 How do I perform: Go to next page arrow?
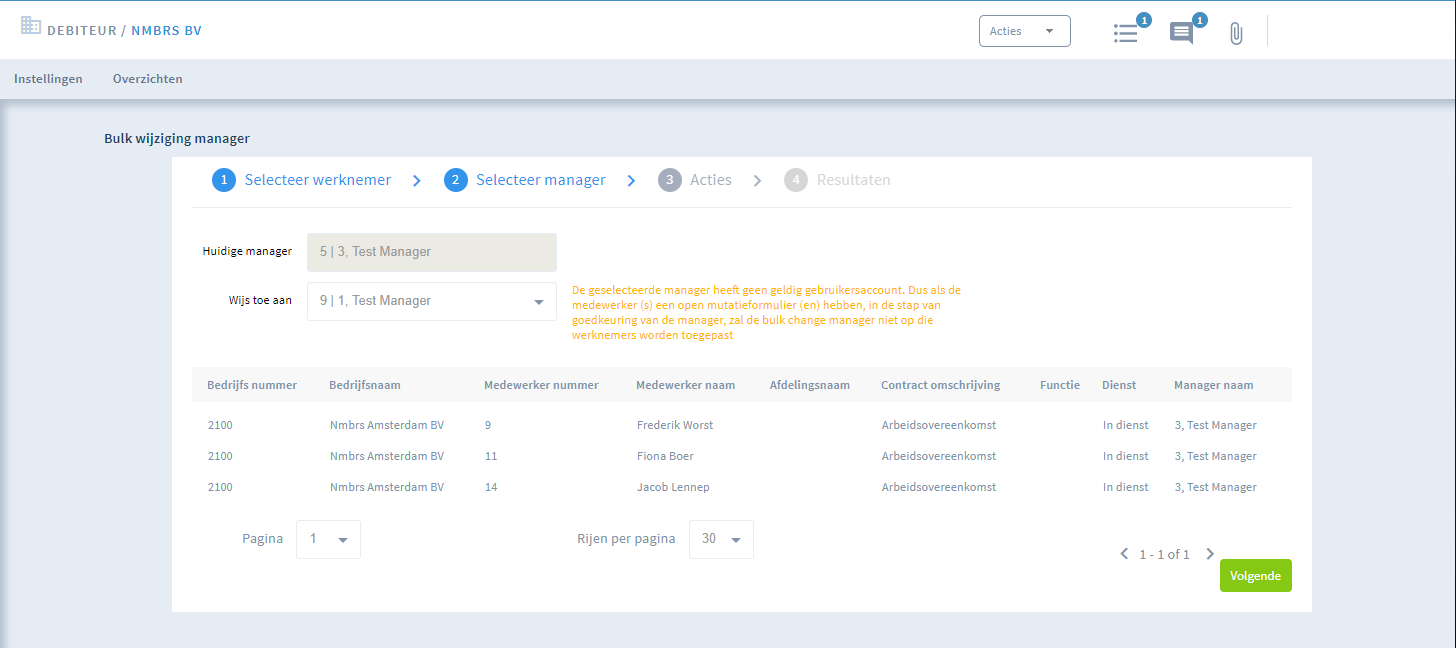click(x=1210, y=553)
